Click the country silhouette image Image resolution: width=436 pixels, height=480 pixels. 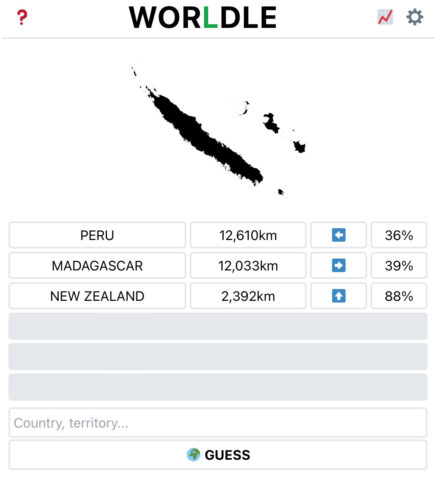218,131
